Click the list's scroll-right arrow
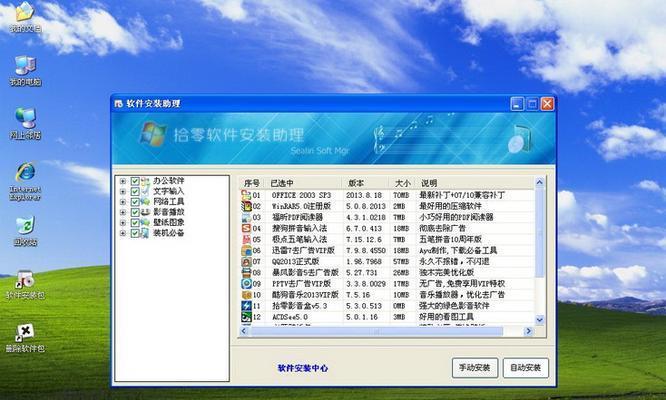The width and height of the screenshot is (666, 400). coord(528,331)
